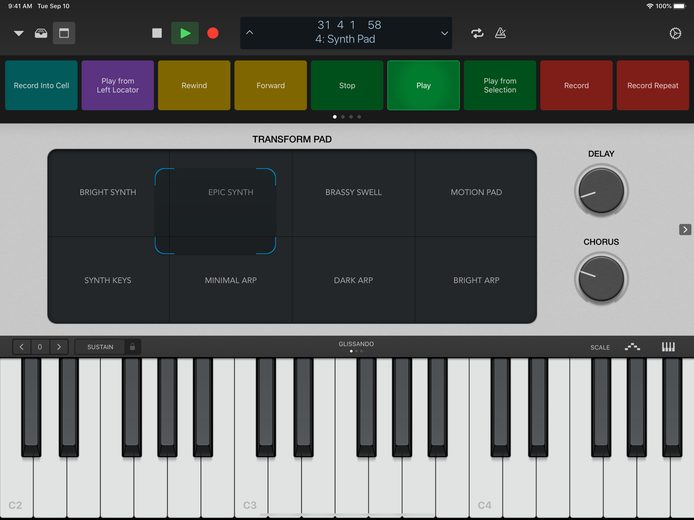This screenshot has width=694, height=520.
Task: Toggle the metronome icon
Action: (501, 33)
